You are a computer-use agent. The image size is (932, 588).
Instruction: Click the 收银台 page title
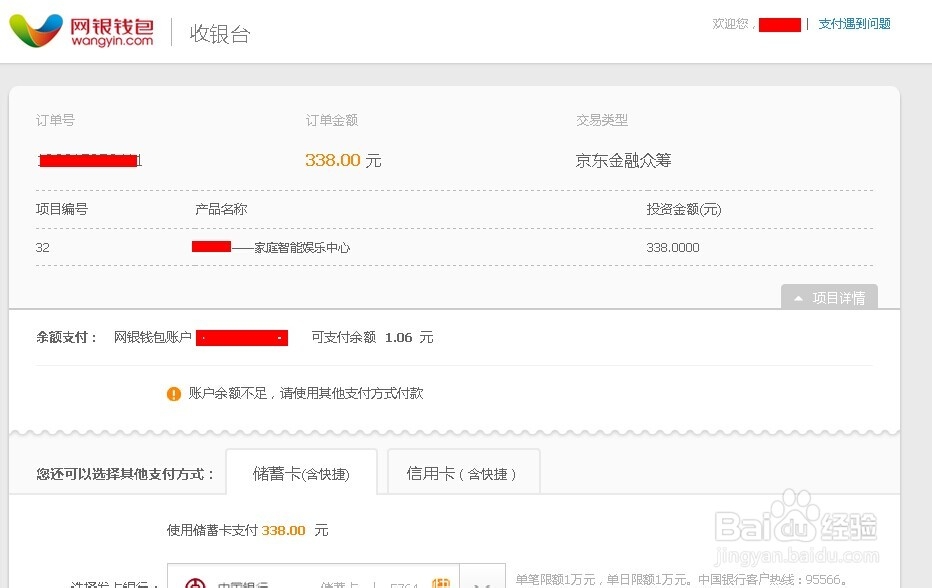220,33
